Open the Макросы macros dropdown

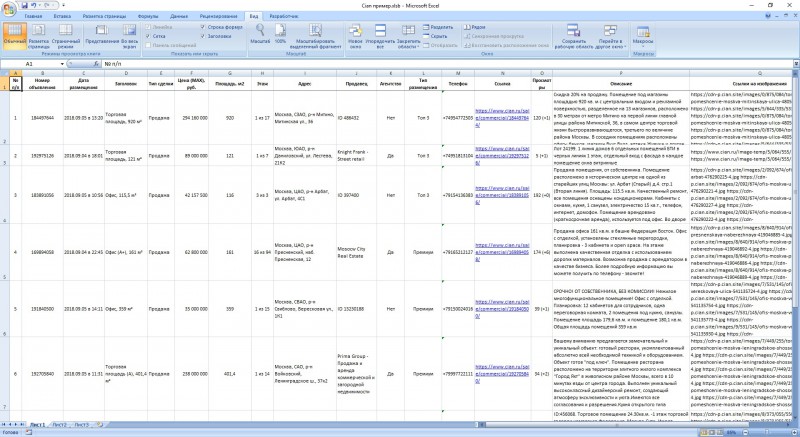pyautogui.click(x=643, y=36)
